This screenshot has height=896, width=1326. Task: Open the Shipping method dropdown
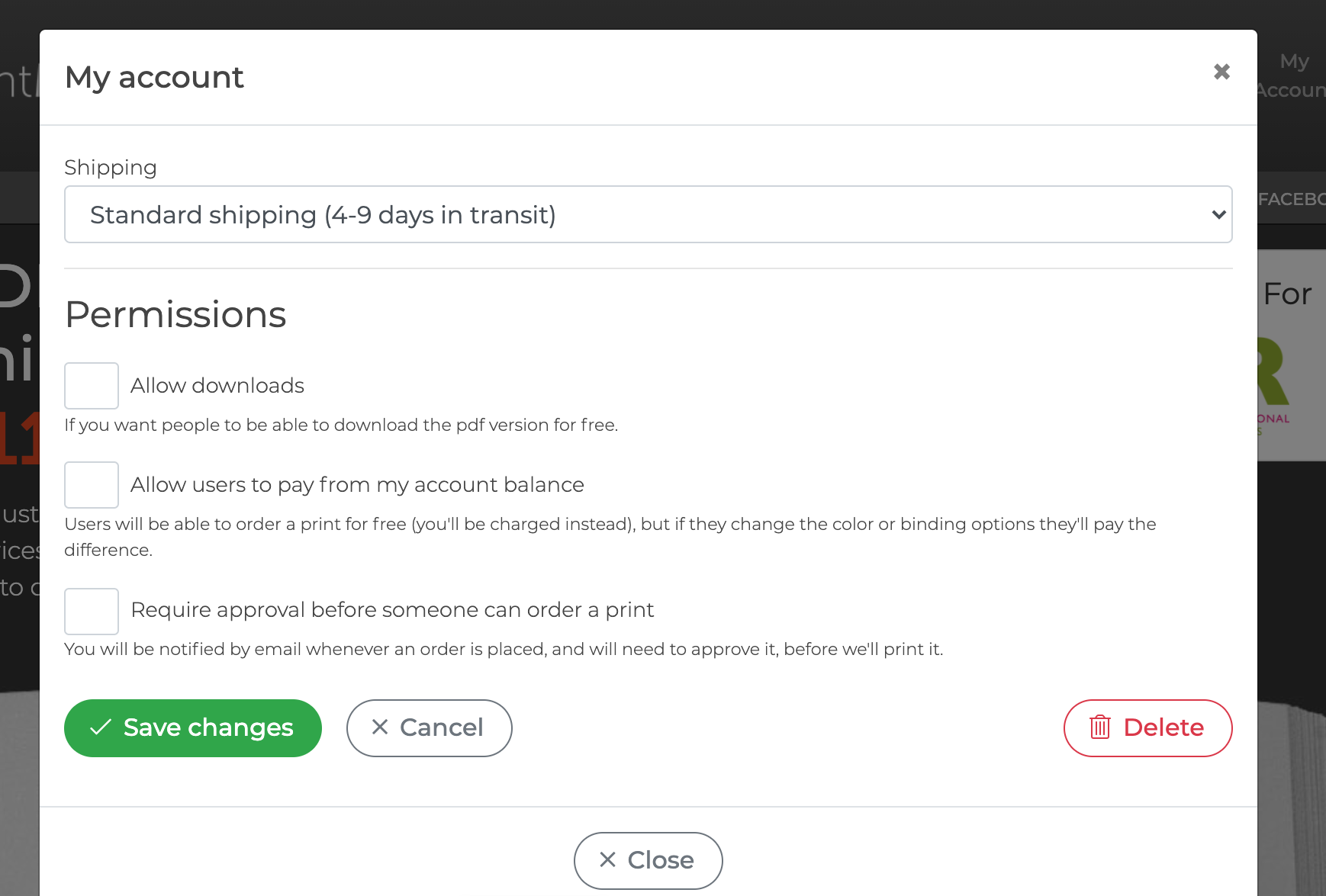coord(649,214)
